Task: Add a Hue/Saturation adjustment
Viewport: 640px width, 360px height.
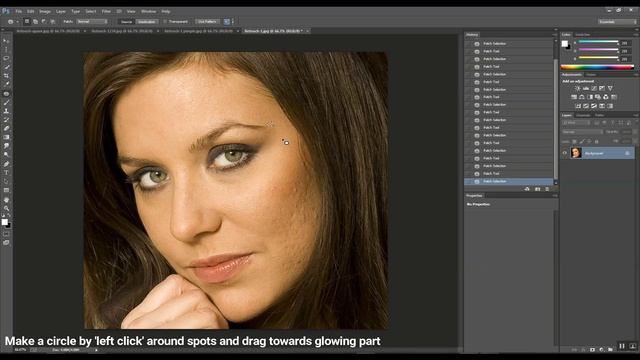Action: pyautogui.click(x=574, y=97)
